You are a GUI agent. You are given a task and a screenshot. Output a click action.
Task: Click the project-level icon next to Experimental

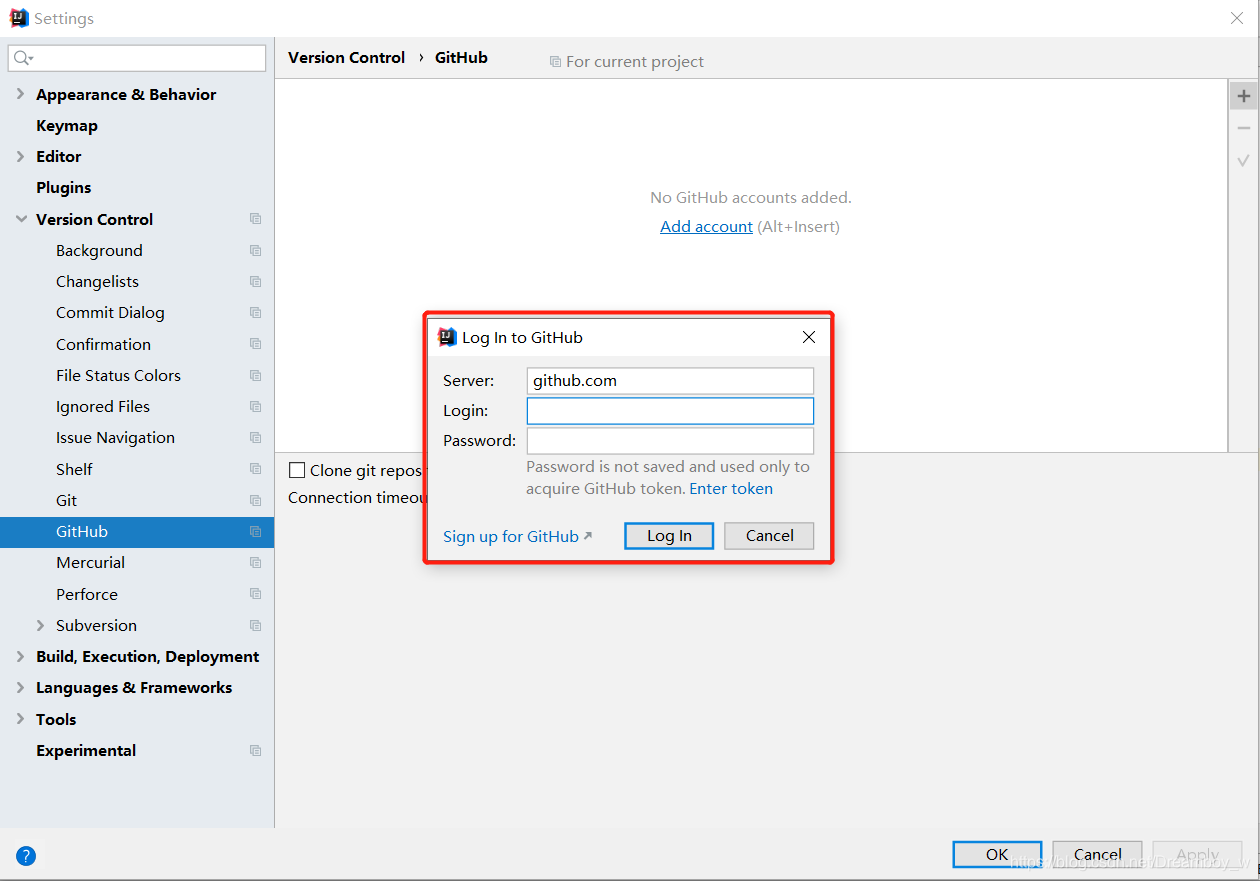point(256,751)
